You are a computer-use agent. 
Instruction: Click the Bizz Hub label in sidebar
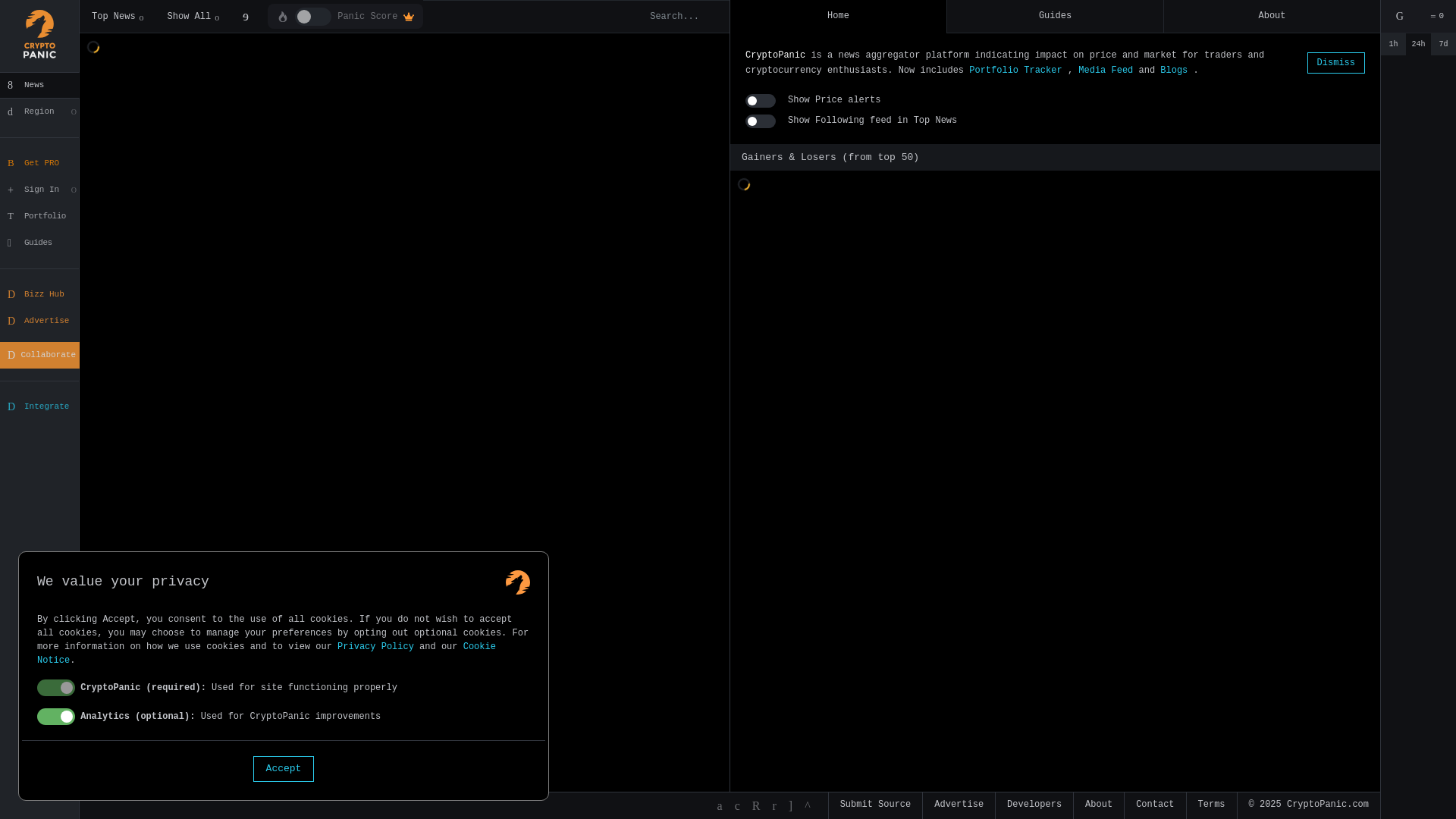pyautogui.click(x=44, y=295)
